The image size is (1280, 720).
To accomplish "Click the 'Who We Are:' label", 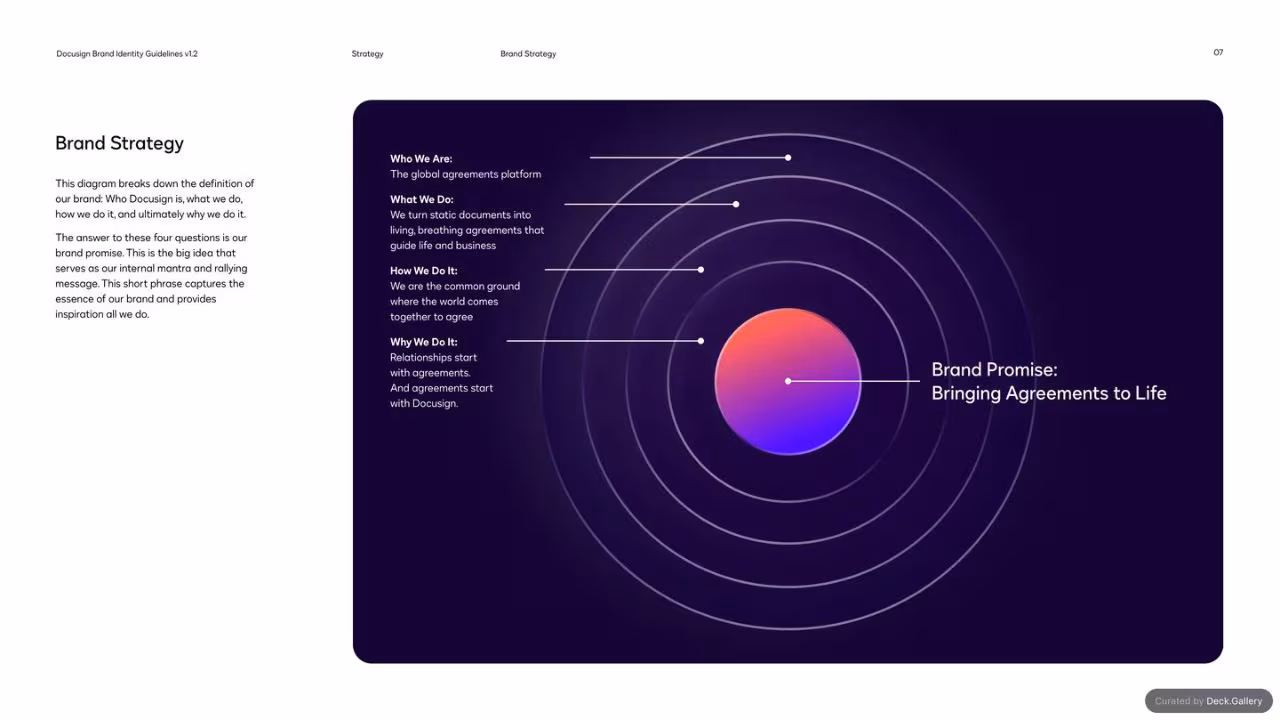I will tap(421, 159).
